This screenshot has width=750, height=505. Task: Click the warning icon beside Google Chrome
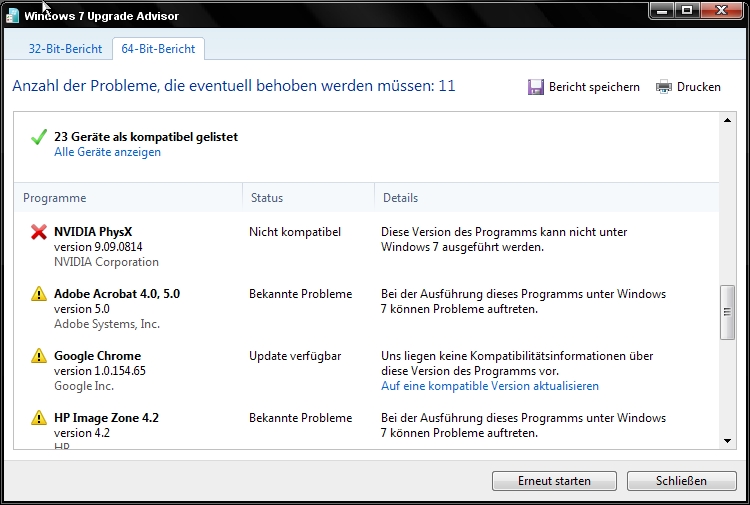point(39,356)
